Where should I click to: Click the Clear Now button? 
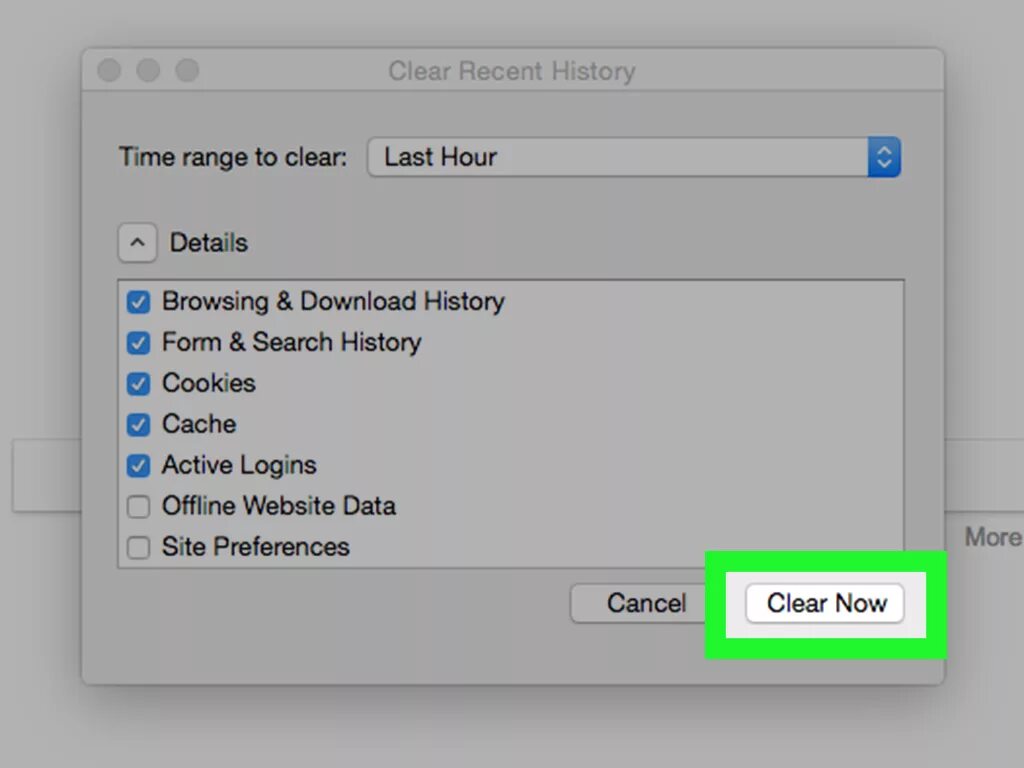coord(825,604)
